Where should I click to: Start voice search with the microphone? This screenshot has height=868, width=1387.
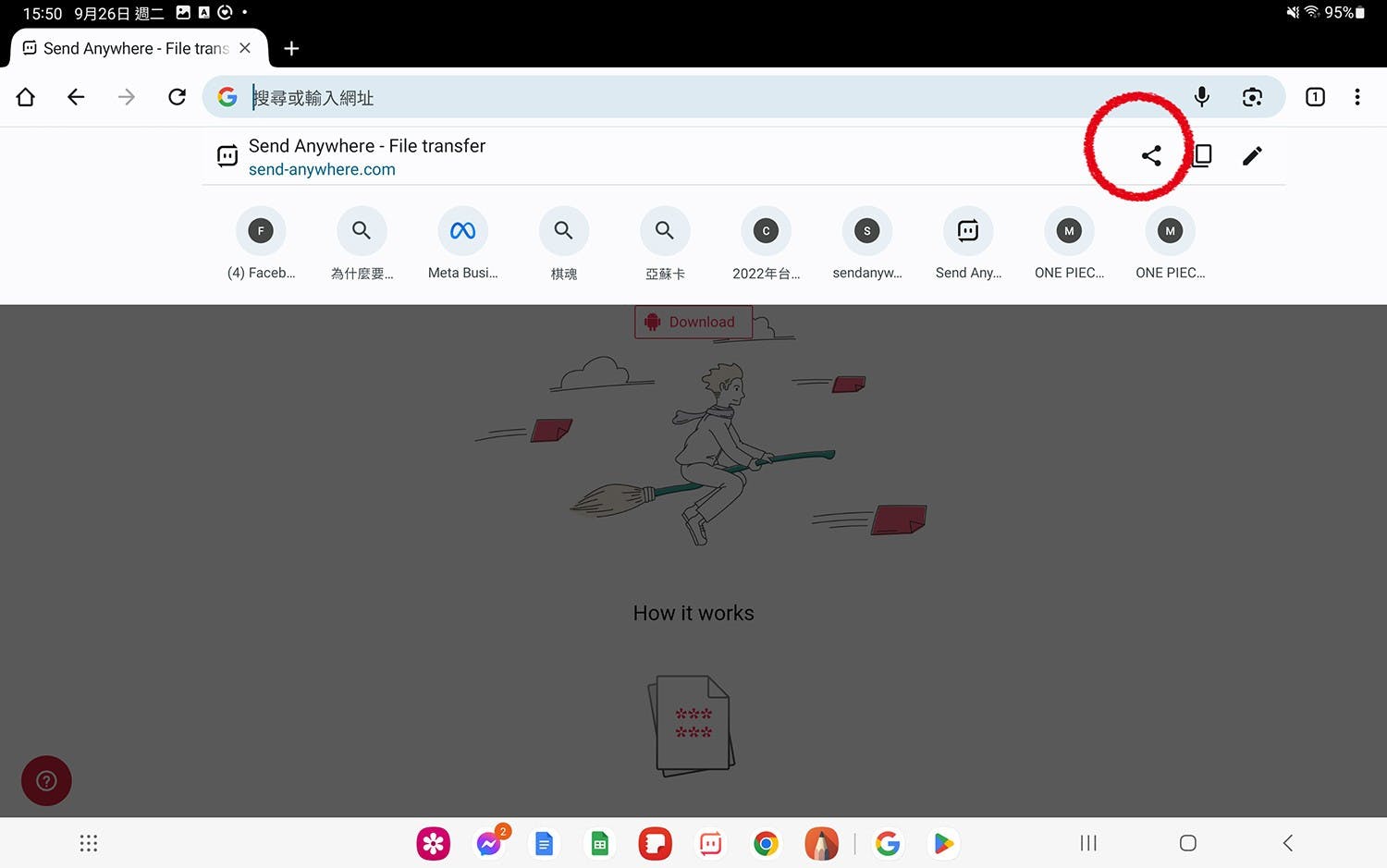[1201, 97]
